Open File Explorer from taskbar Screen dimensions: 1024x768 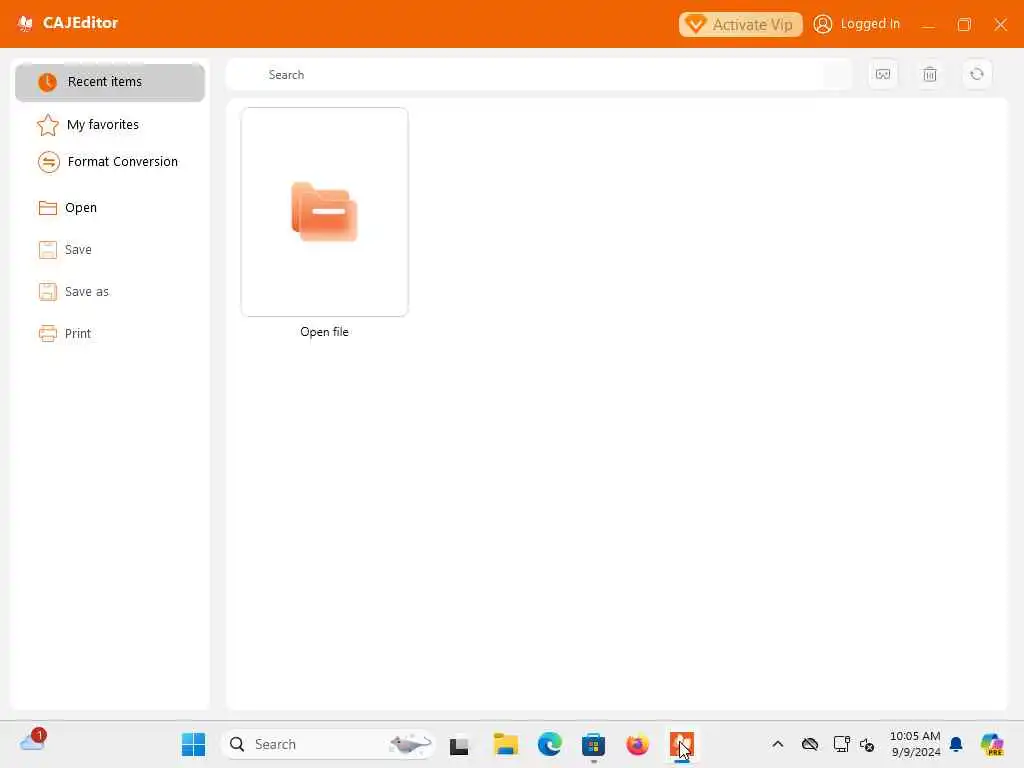point(505,744)
